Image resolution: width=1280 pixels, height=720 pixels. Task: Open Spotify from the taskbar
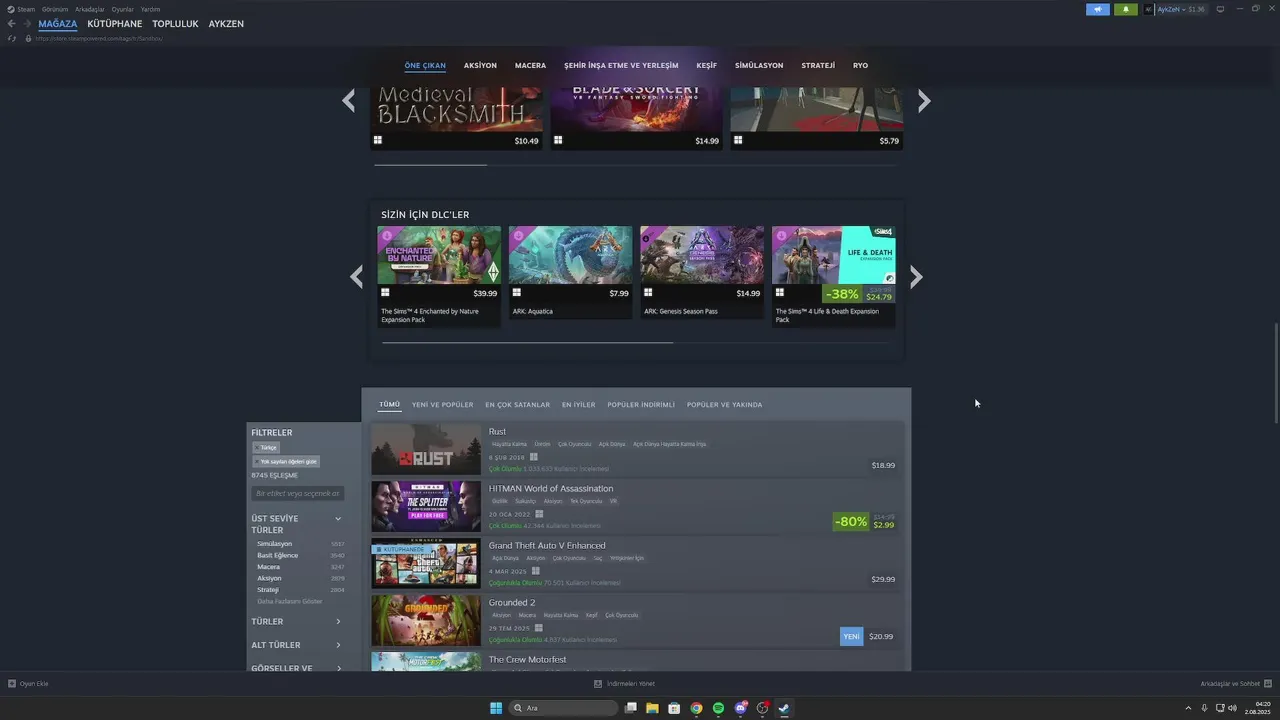click(x=718, y=708)
